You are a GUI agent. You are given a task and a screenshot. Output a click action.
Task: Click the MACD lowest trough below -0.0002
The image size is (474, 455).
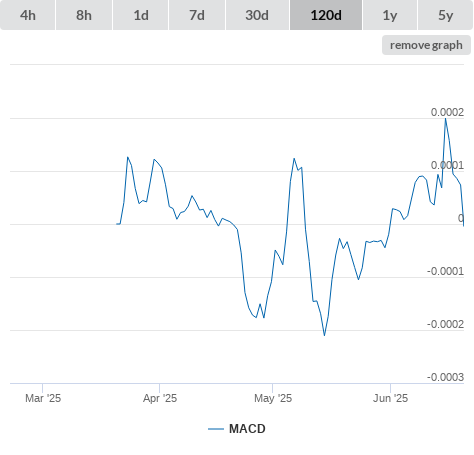[x=324, y=335]
